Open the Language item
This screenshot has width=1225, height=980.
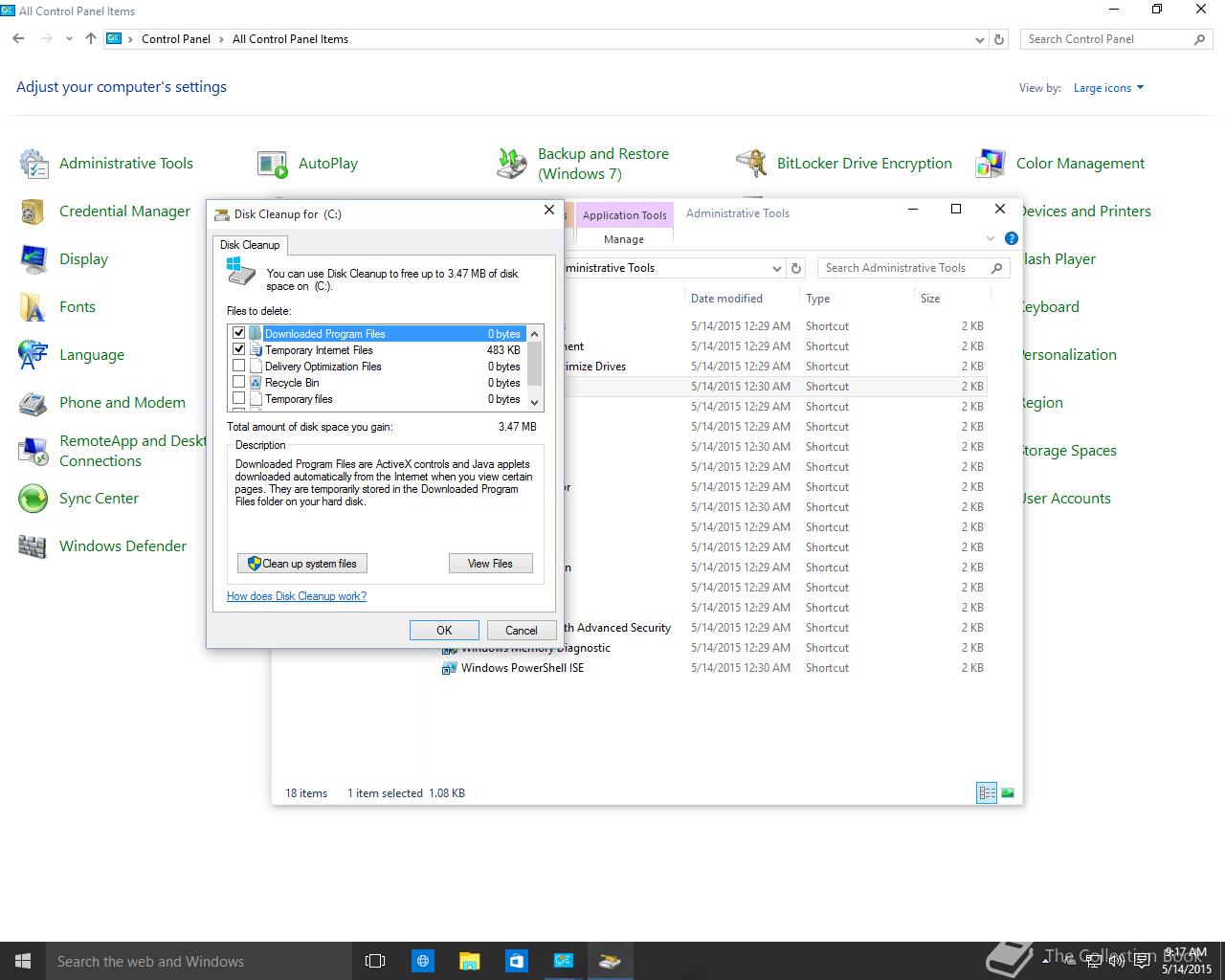click(72, 355)
